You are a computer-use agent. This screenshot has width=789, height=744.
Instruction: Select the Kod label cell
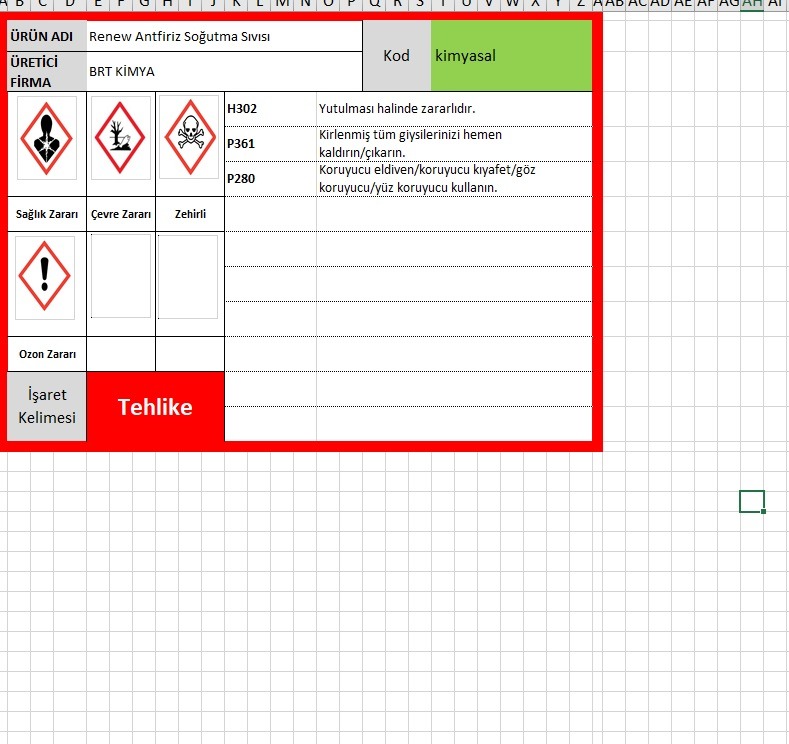click(397, 55)
